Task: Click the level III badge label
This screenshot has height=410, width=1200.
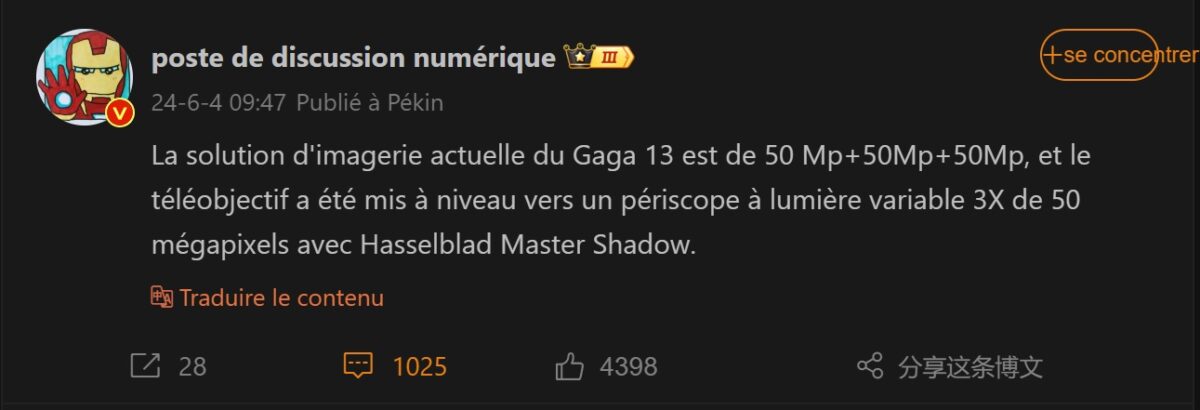Action: pyautogui.click(x=614, y=59)
